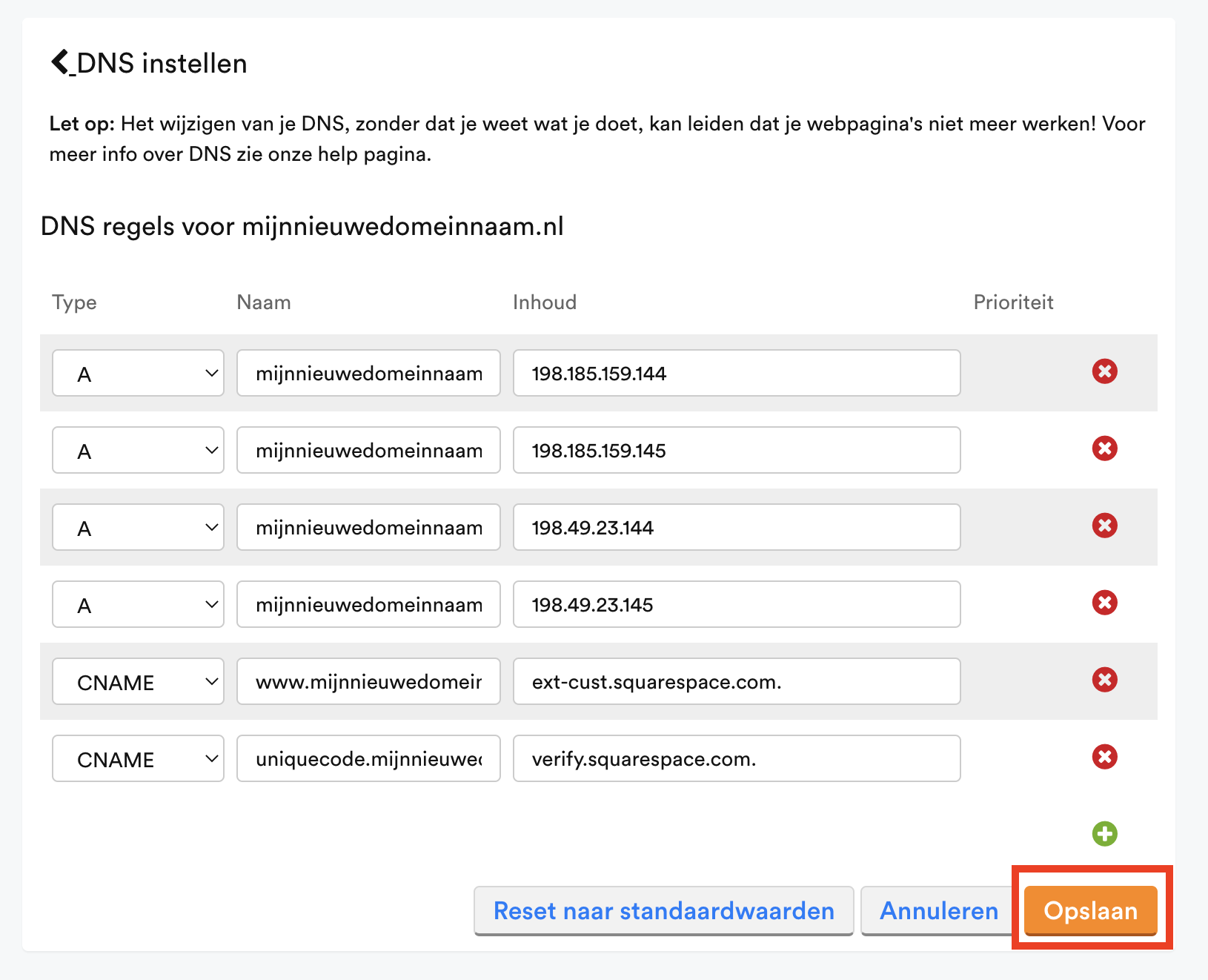Click Reset naar standaardwaarden
The width and height of the screenshot is (1208, 980).
tap(663, 910)
